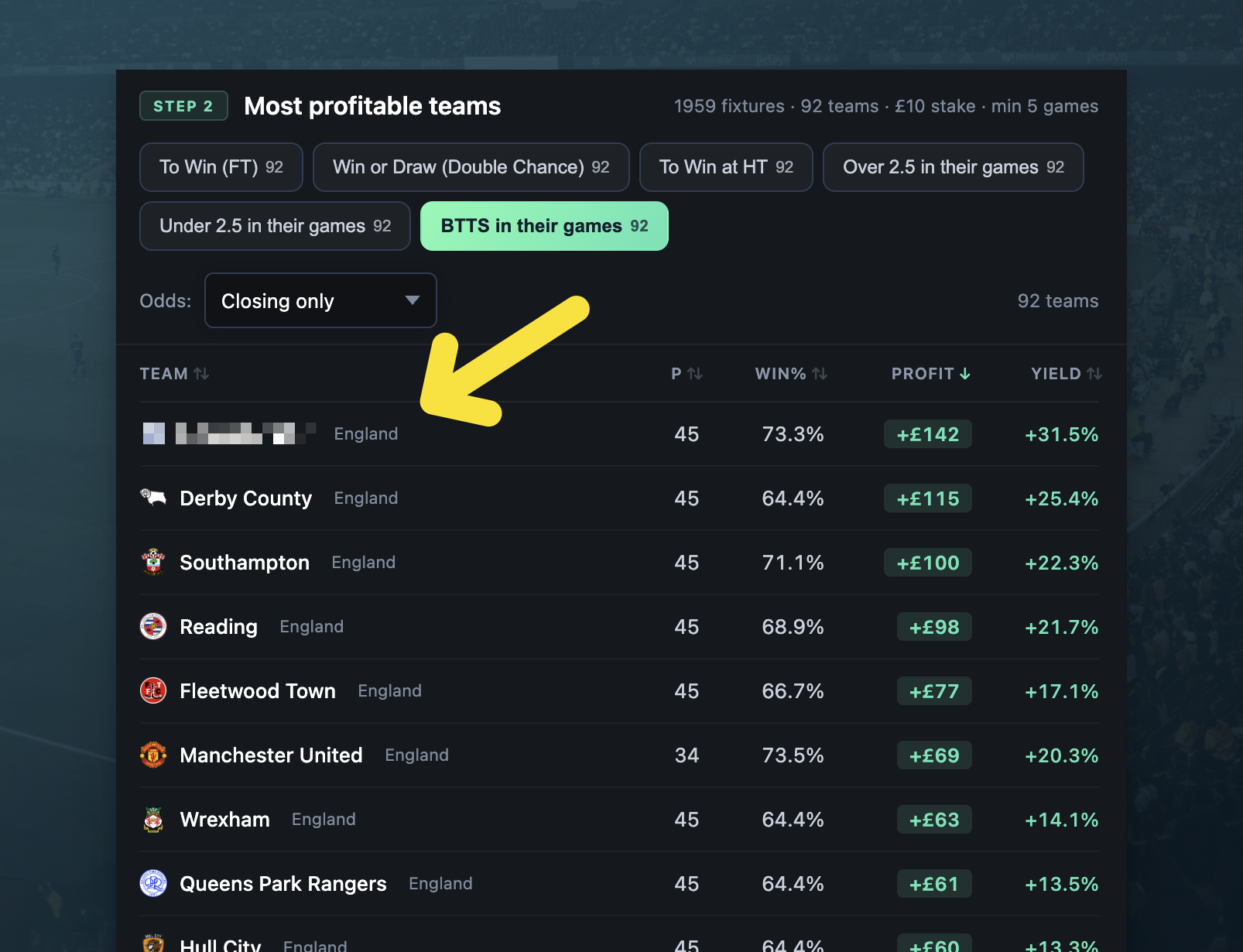The width and height of the screenshot is (1243, 952).
Task: Click Derby County's +25.4% yield
Action: (1062, 498)
